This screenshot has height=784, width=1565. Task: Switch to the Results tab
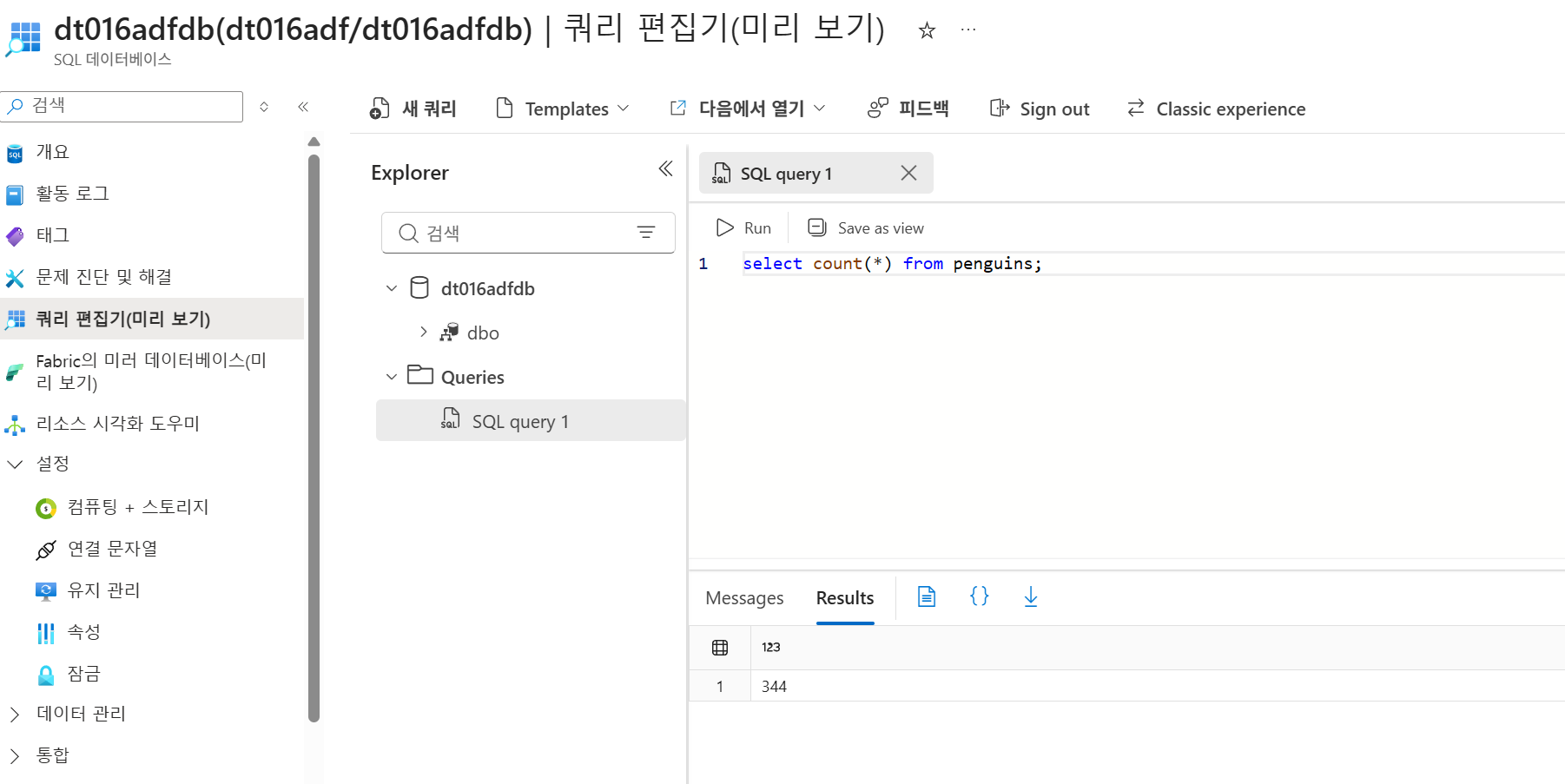(x=845, y=598)
